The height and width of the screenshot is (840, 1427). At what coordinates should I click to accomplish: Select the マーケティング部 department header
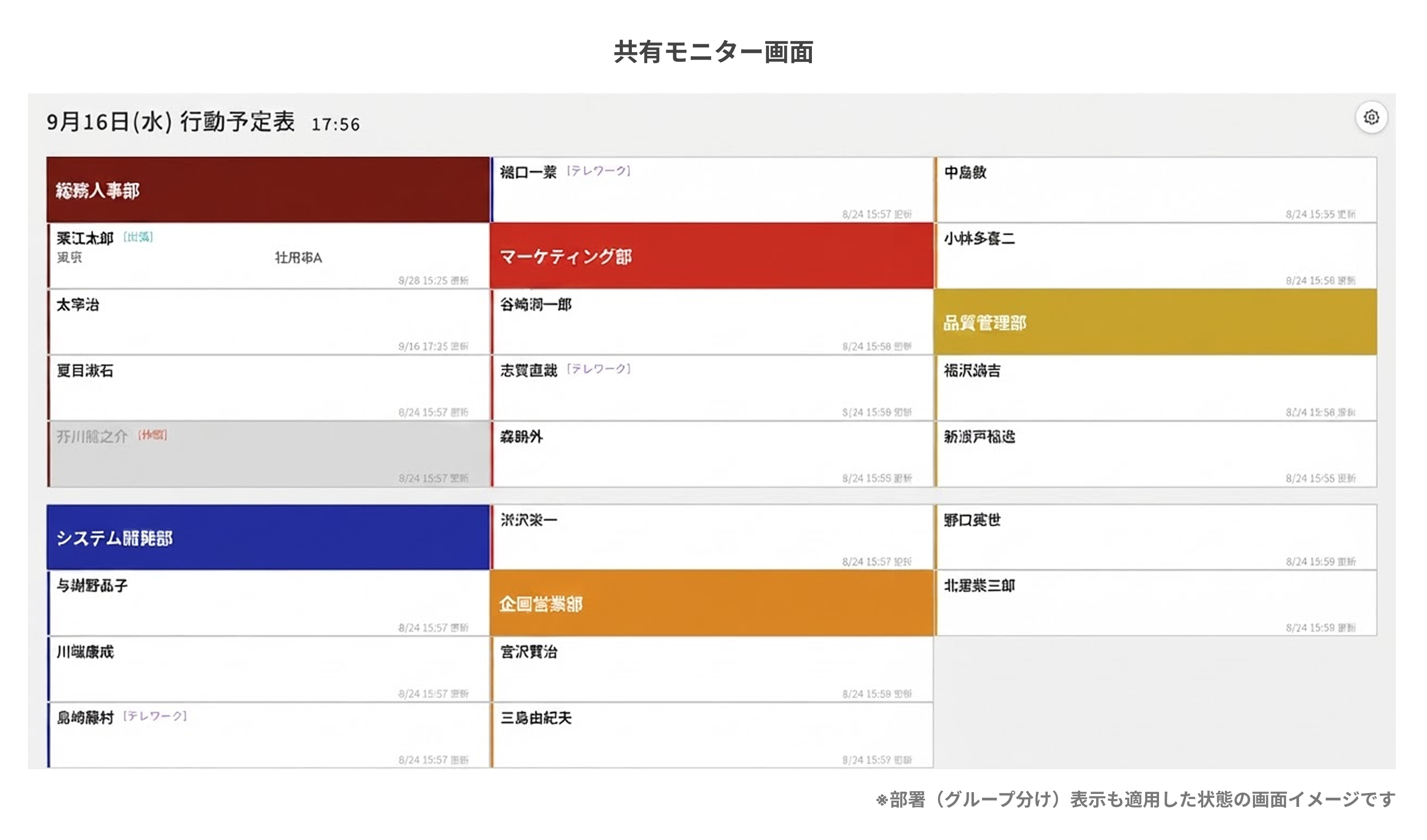712,256
